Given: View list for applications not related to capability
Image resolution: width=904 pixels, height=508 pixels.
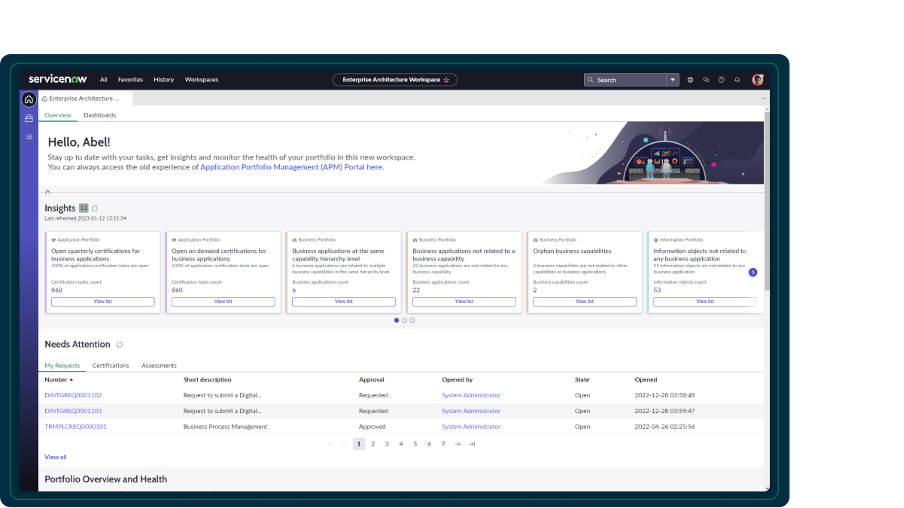Looking at the screenshot, I should [464, 302].
